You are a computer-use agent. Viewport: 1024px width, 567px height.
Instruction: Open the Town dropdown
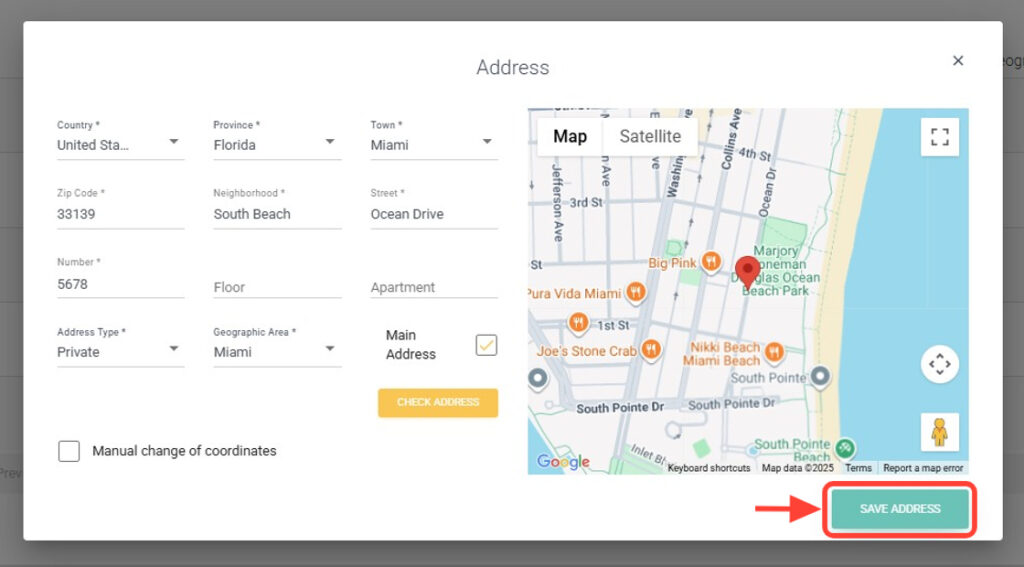(434, 144)
